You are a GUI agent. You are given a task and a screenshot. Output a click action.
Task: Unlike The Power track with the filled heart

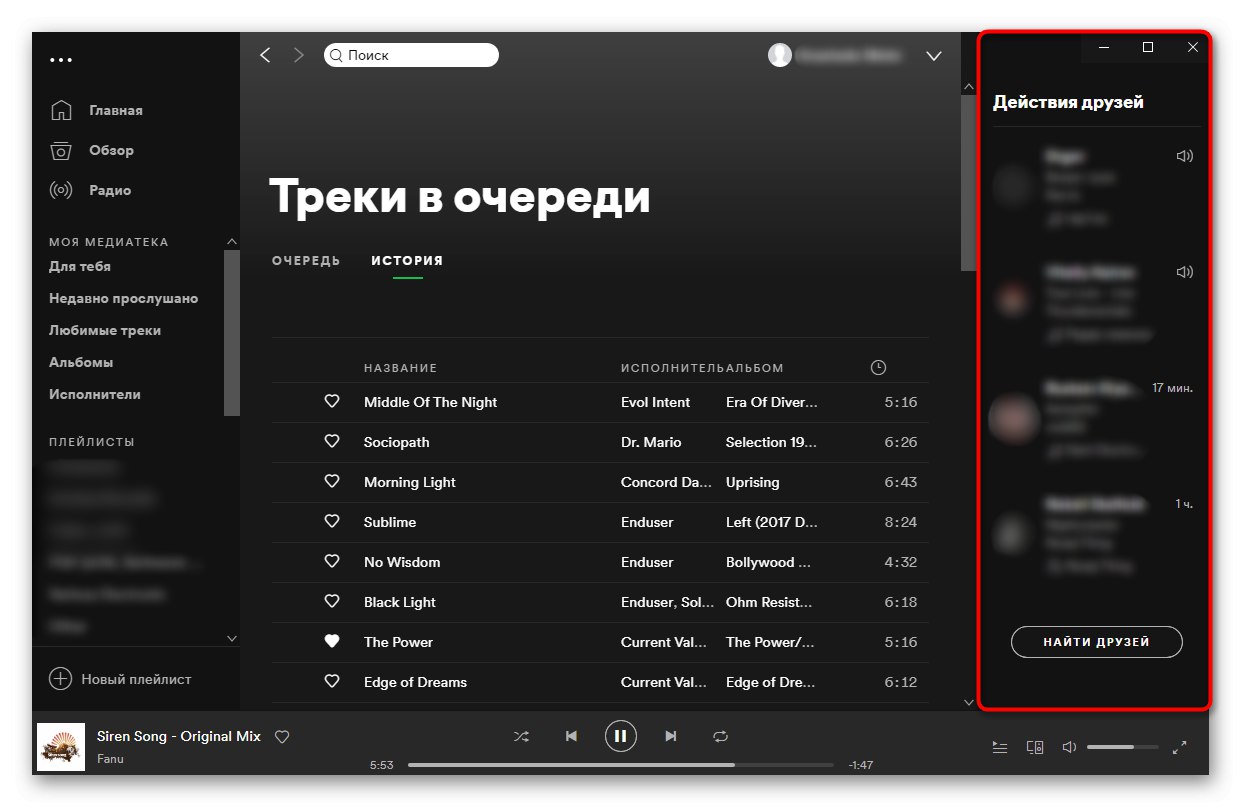(x=332, y=642)
